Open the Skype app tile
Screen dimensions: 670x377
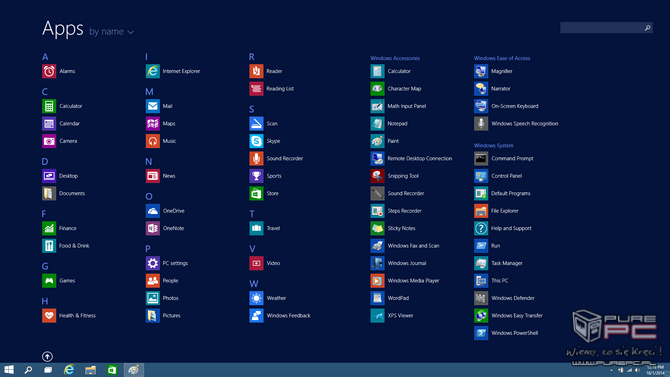[256, 141]
